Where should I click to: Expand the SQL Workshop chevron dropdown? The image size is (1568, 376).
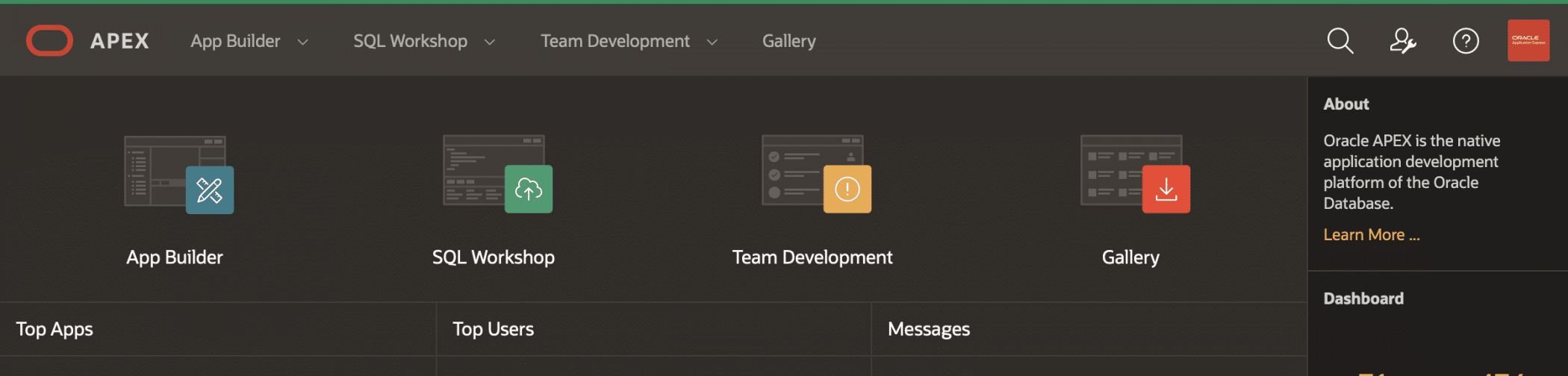[490, 42]
